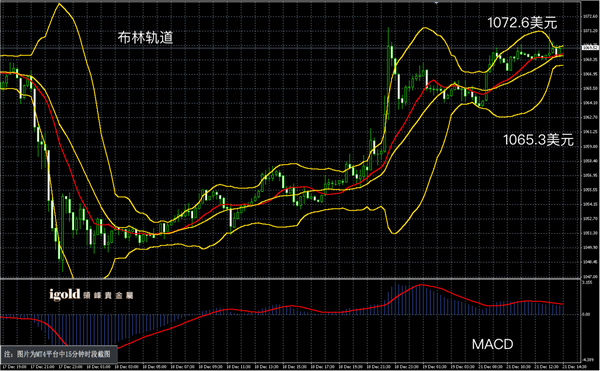Click the 1072.6美元 price annotation
The width and height of the screenshot is (600, 371).
point(523,23)
